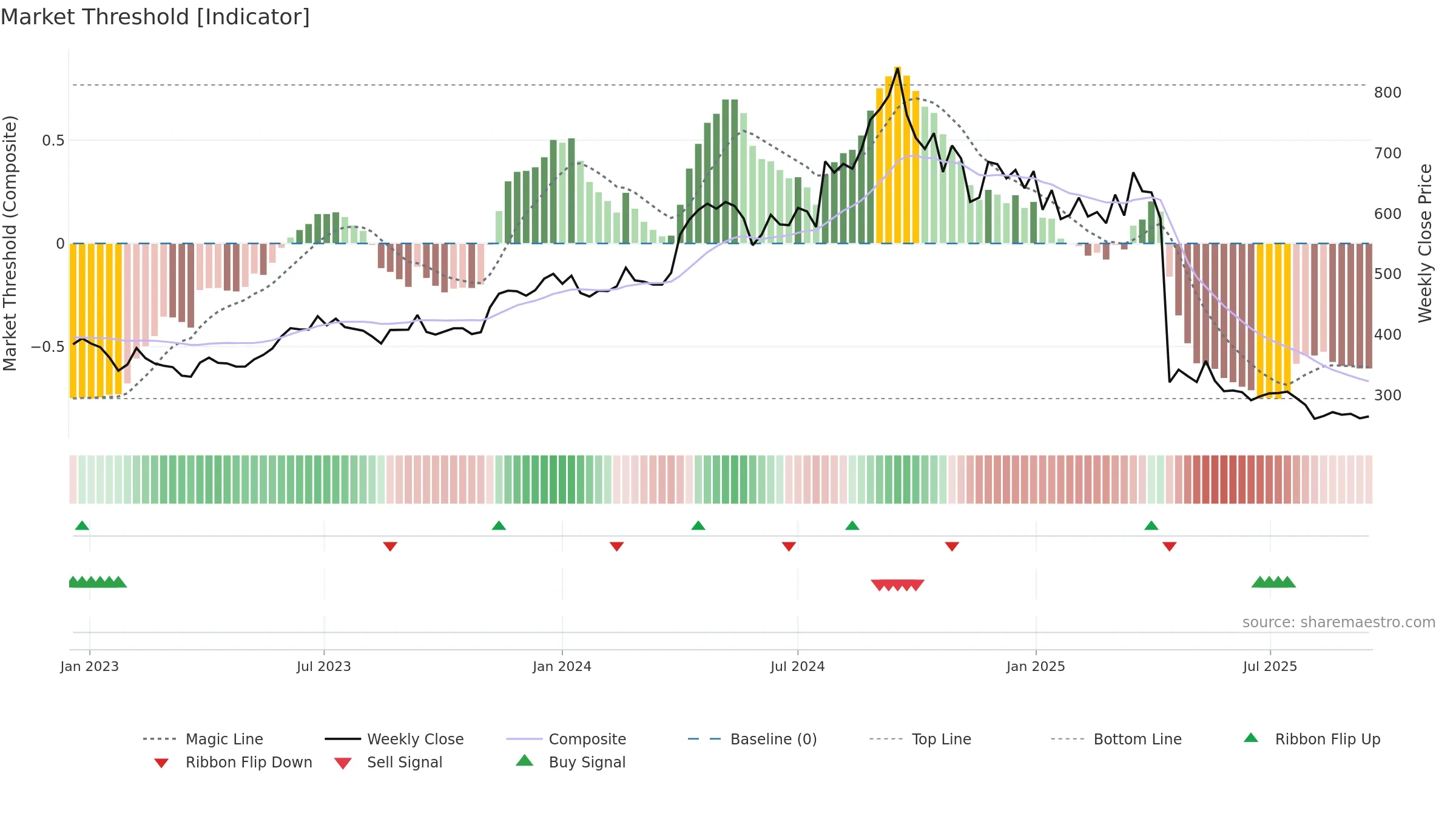Click the source: sharemaestro.com text
Viewport: 1456px width, 819px height.
[x=1339, y=622]
